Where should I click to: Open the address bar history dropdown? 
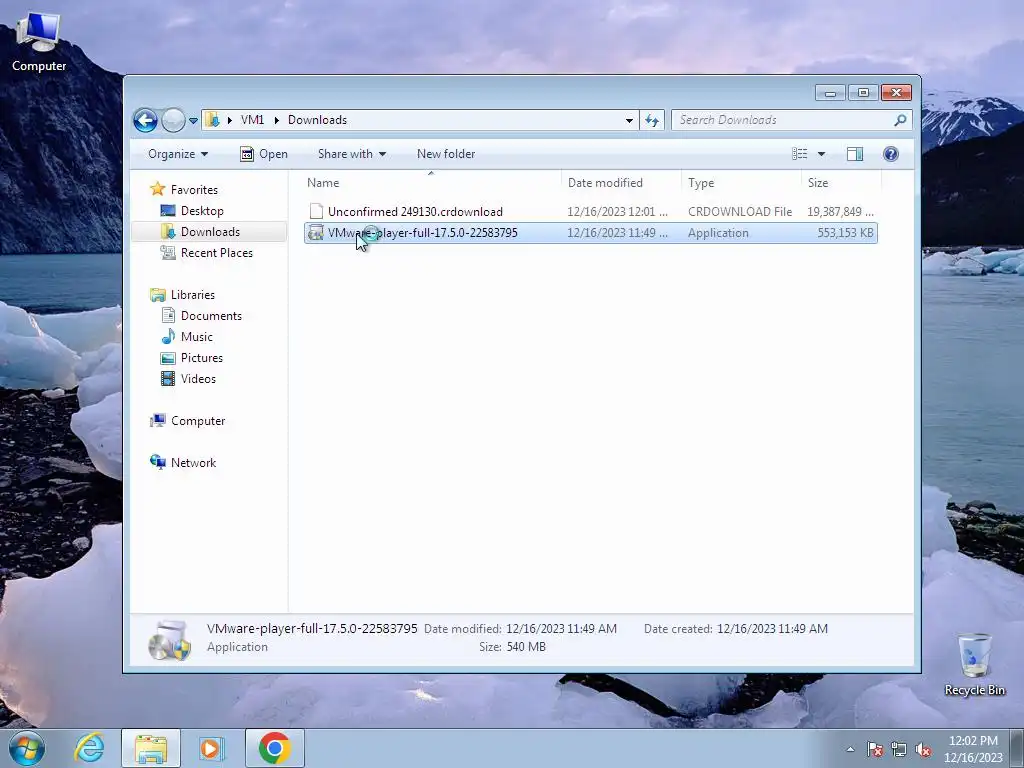tap(629, 120)
